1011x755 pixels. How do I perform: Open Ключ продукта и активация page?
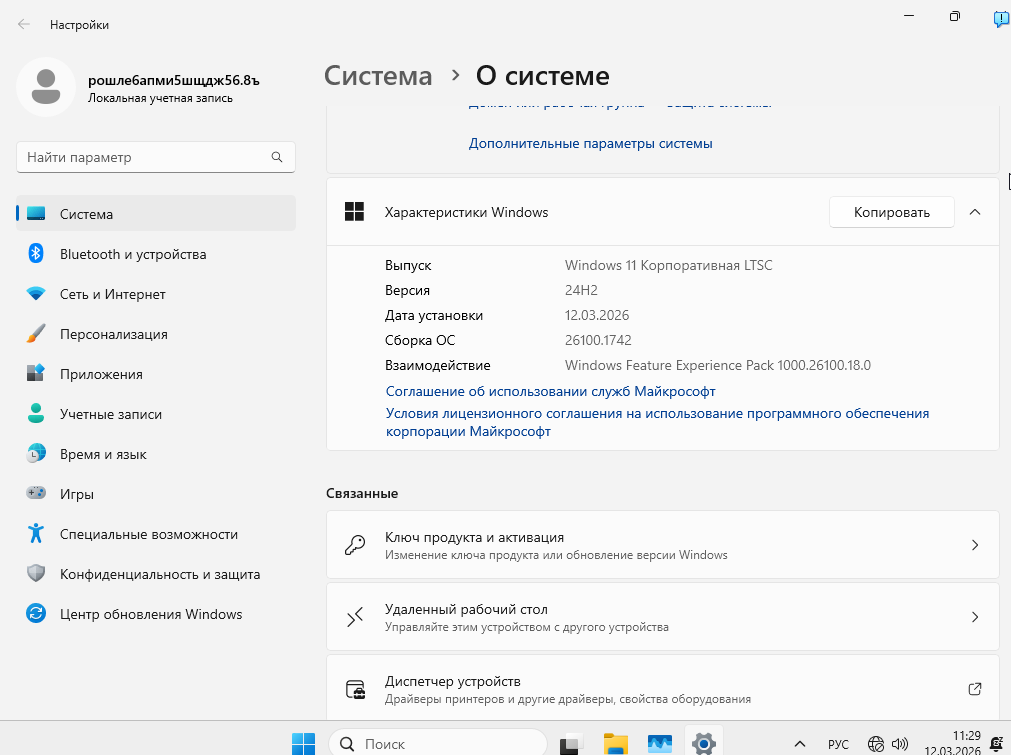(662, 545)
